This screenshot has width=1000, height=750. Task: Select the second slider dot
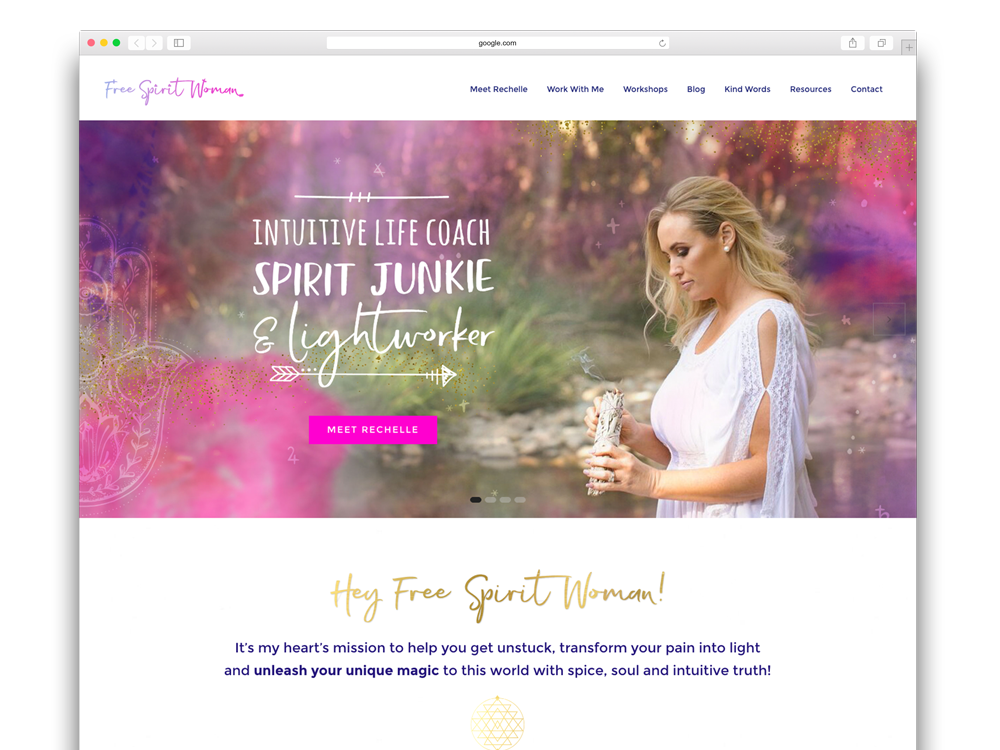490,500
